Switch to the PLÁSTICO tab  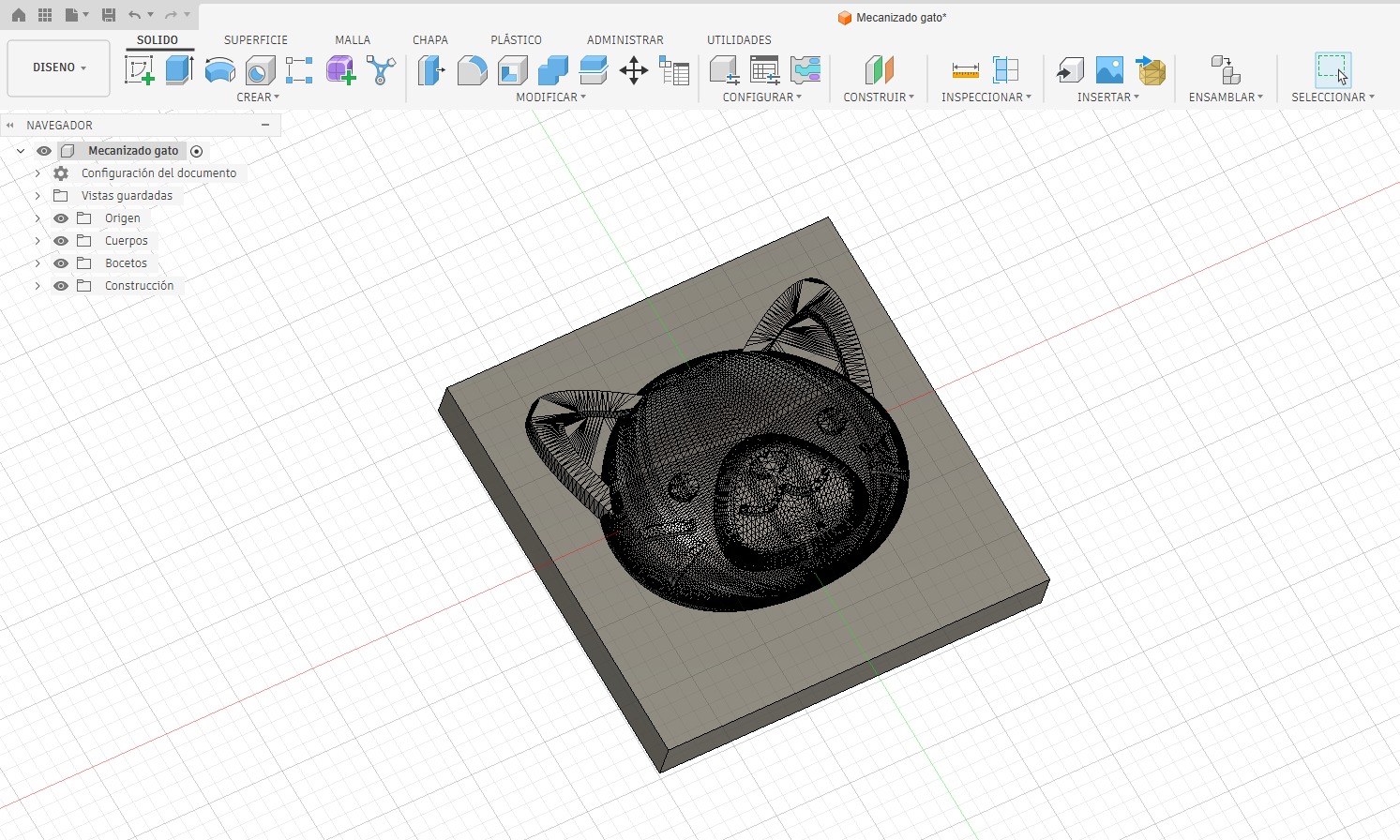click(x=516, y=40)
